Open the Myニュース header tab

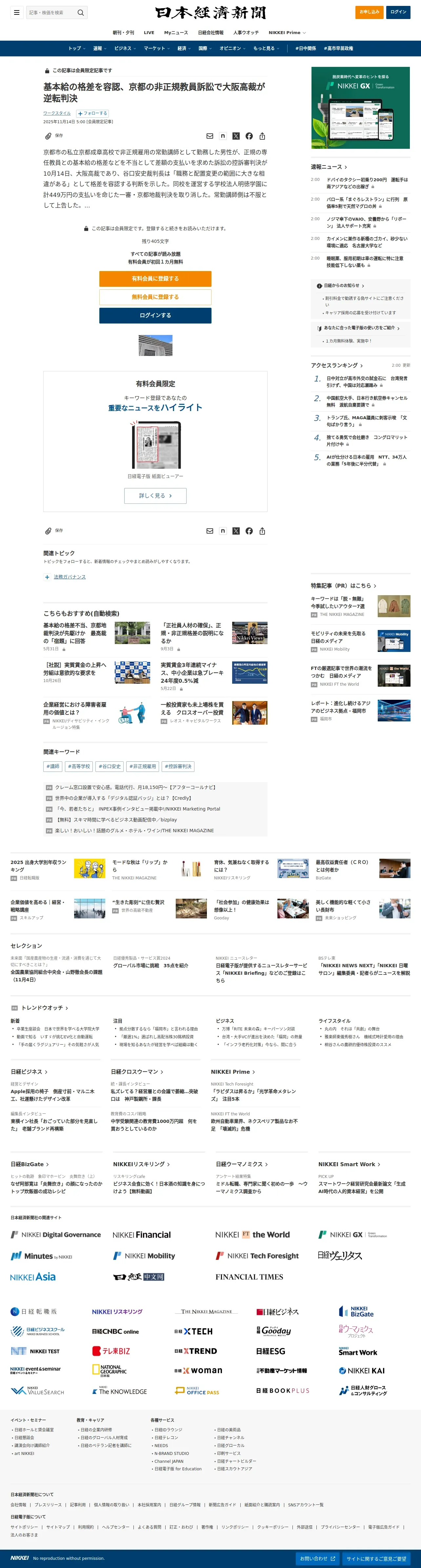[176, 33]
